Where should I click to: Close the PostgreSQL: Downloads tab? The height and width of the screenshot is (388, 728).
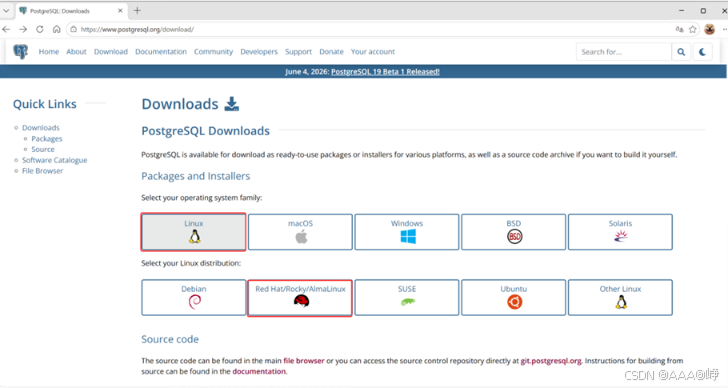tap(120, 11)
